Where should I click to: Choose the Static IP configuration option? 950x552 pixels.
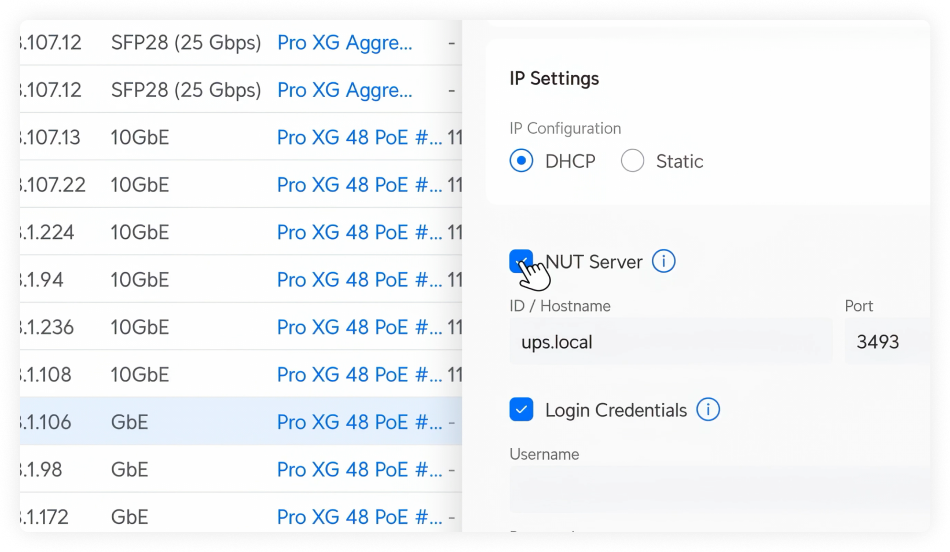click(632, 161)
